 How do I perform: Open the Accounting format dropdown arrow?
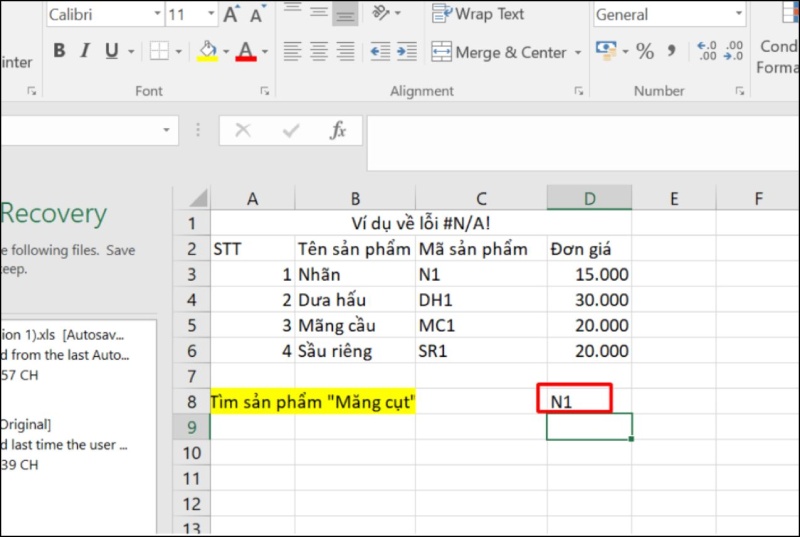[x=626, y=52]
